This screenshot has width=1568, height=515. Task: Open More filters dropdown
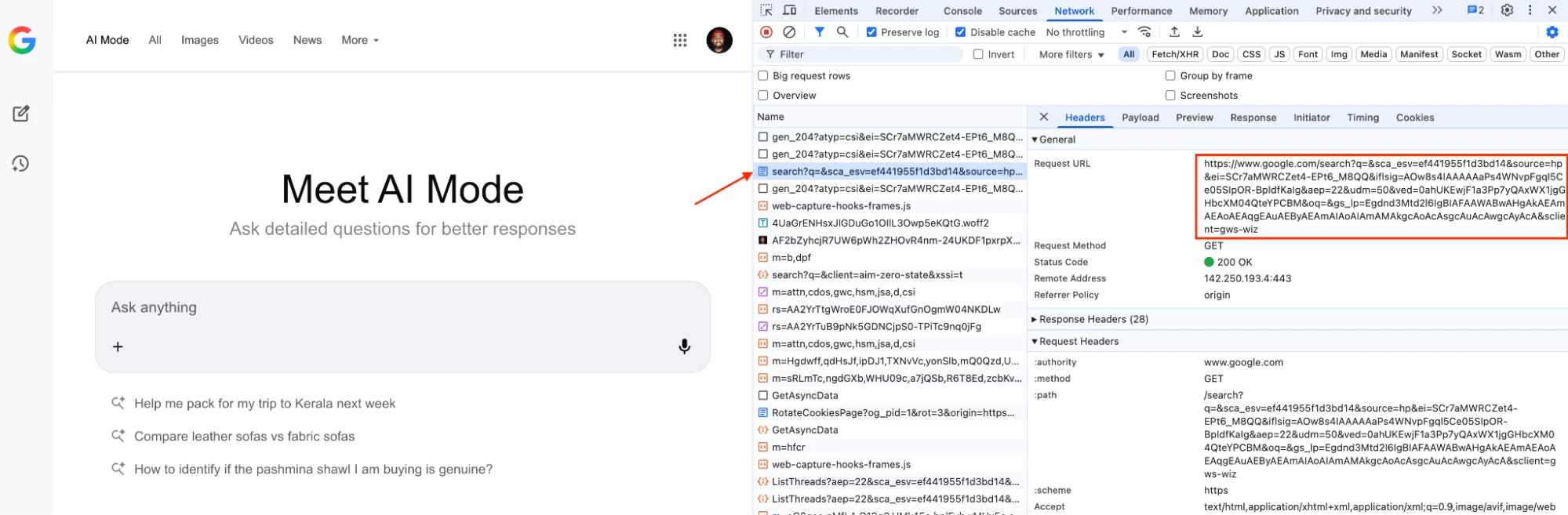[x=1071, y=54]
